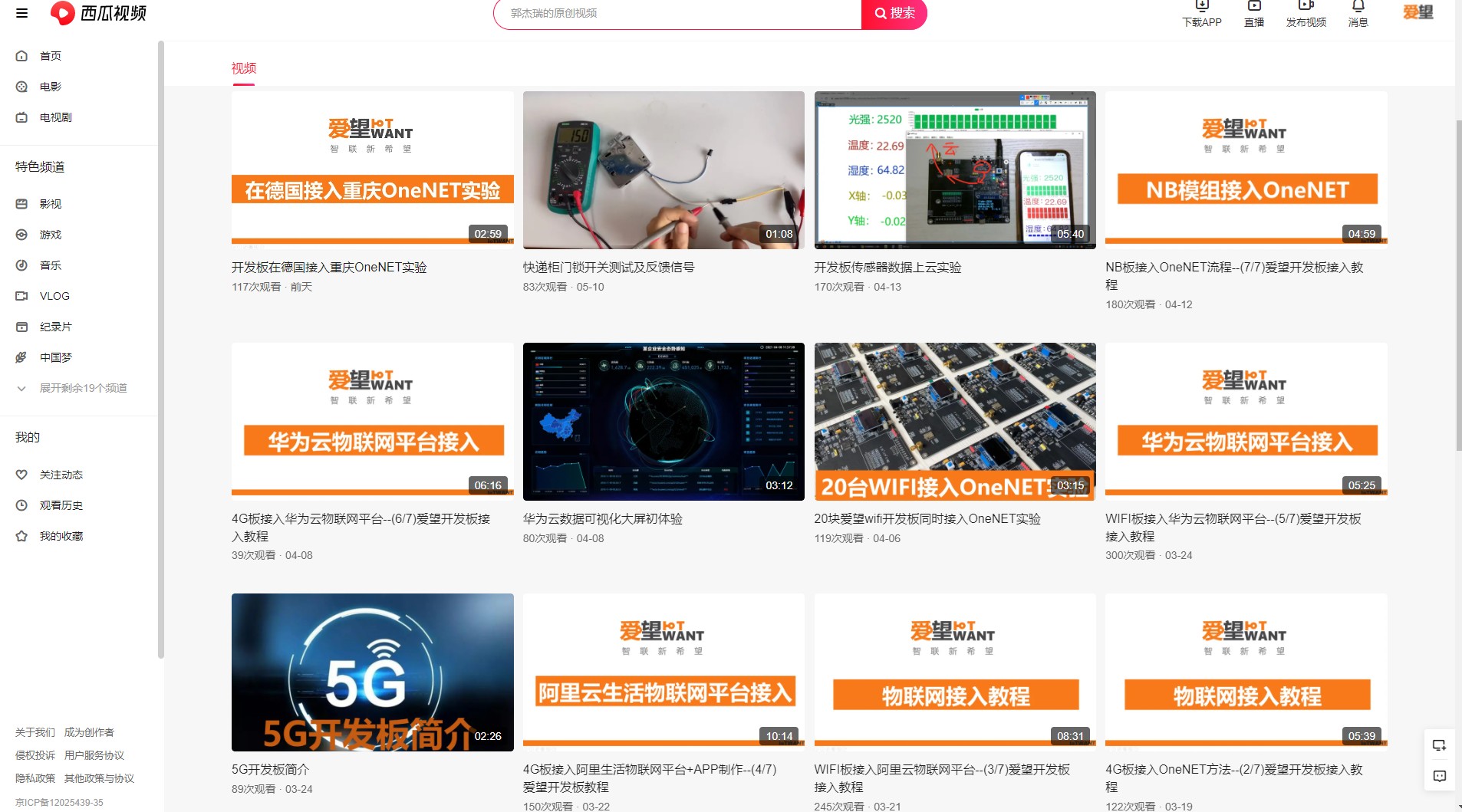
Task: Click the 关于我们 footer link
Action: [35, 732]
